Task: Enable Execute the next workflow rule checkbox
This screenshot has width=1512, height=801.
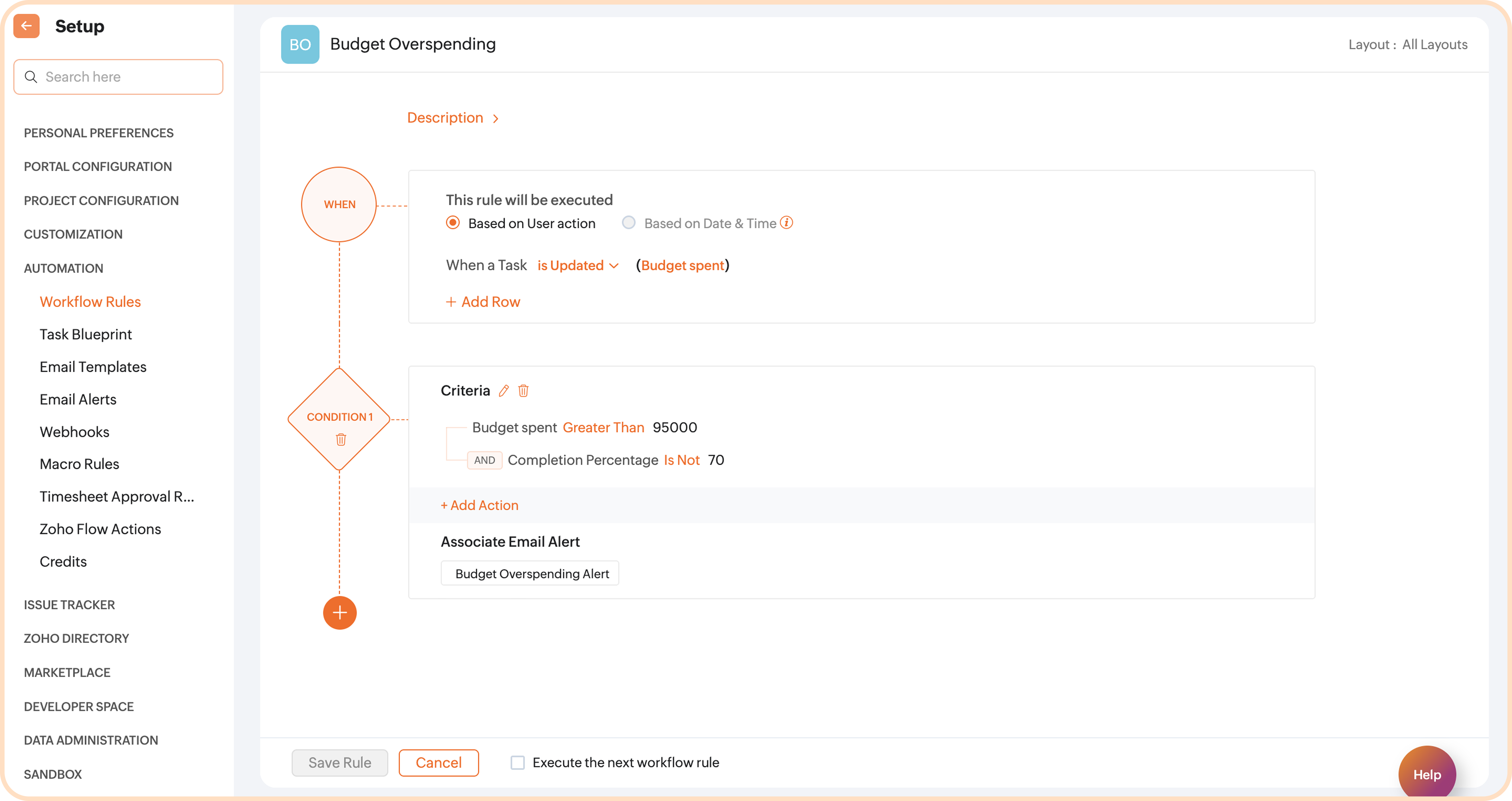Action: tap(517, 762)
